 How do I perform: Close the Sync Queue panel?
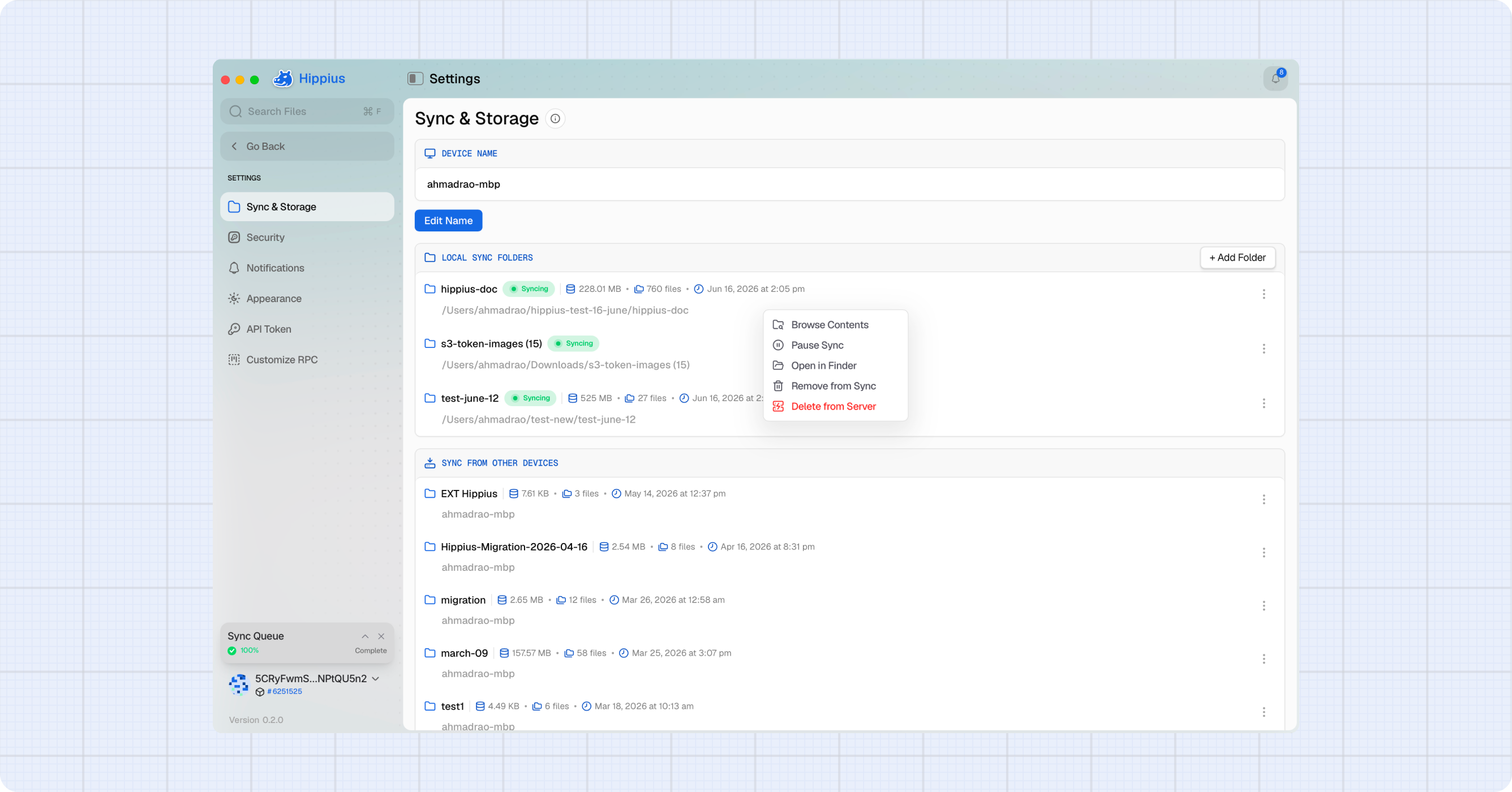pyautogui.click(x=381, y=636)
